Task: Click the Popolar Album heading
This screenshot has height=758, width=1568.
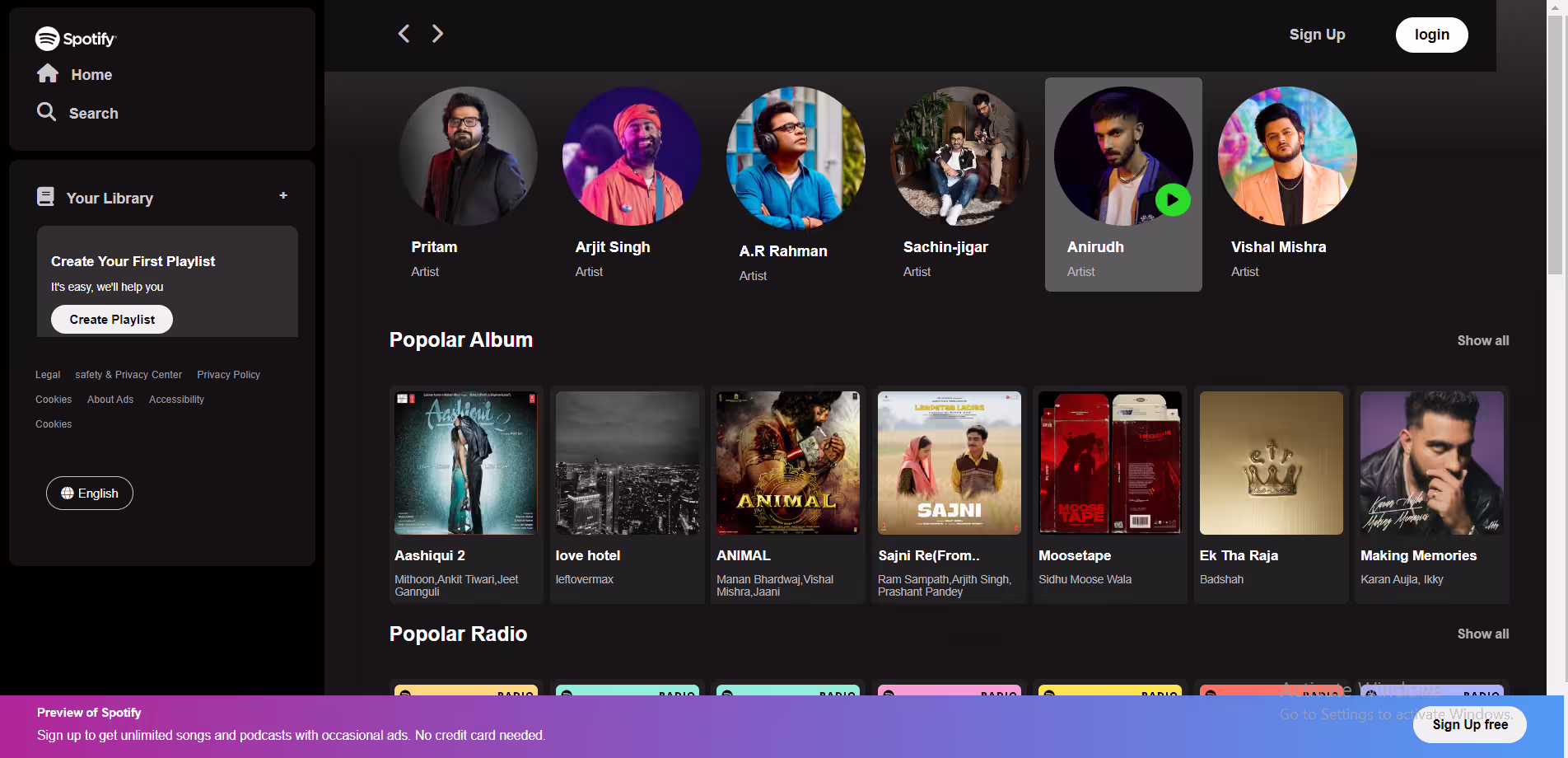Action: click(461, 340)
